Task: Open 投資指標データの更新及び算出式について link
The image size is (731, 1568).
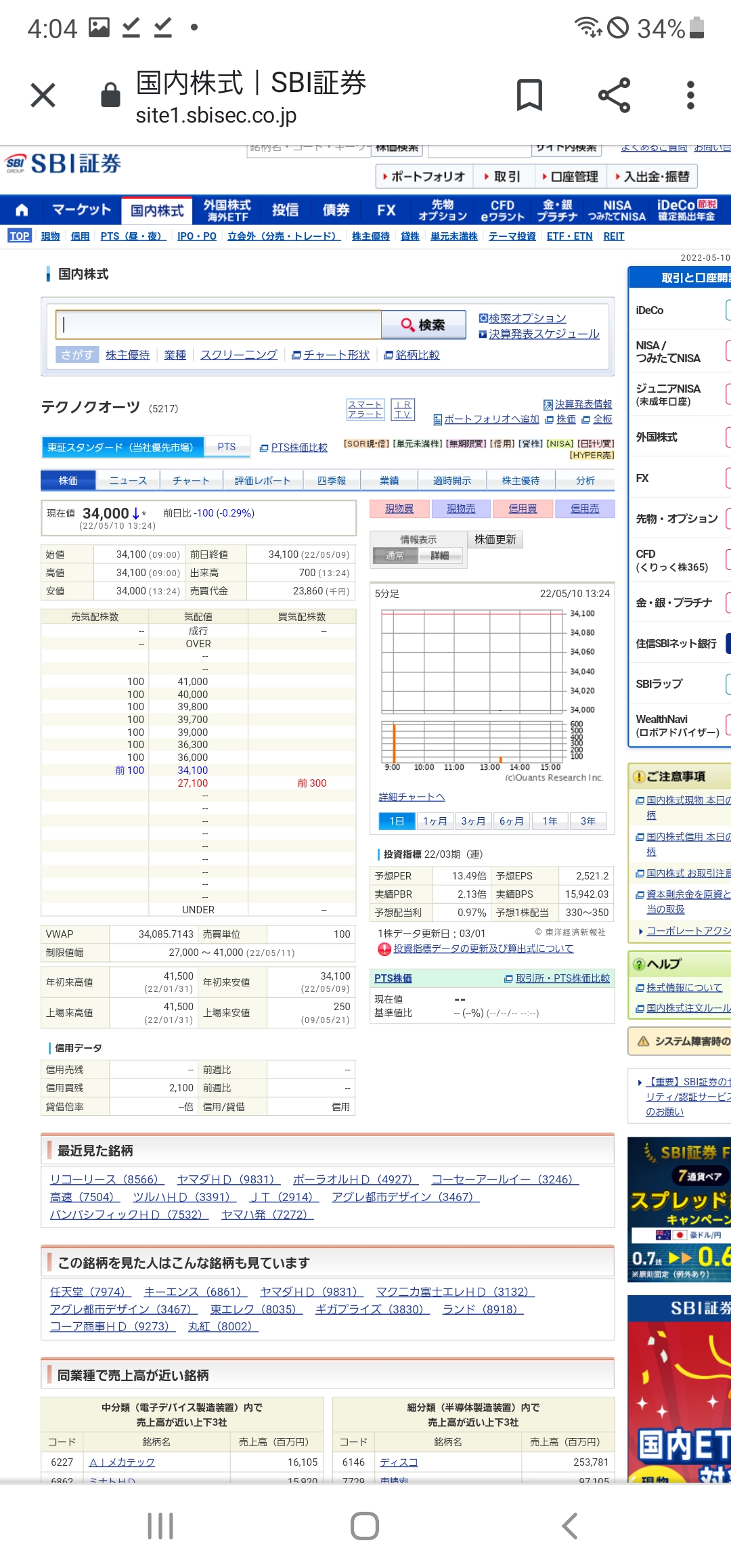Action: click(483, 949)
